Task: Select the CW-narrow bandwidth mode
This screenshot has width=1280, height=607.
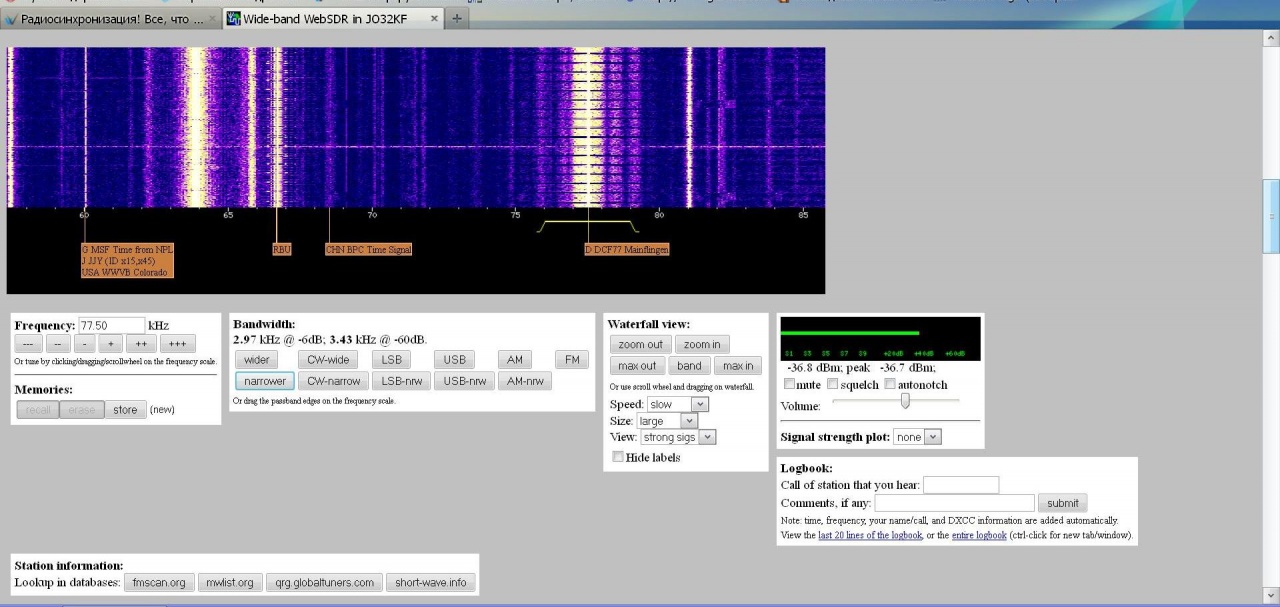Action: pos(333,381)
